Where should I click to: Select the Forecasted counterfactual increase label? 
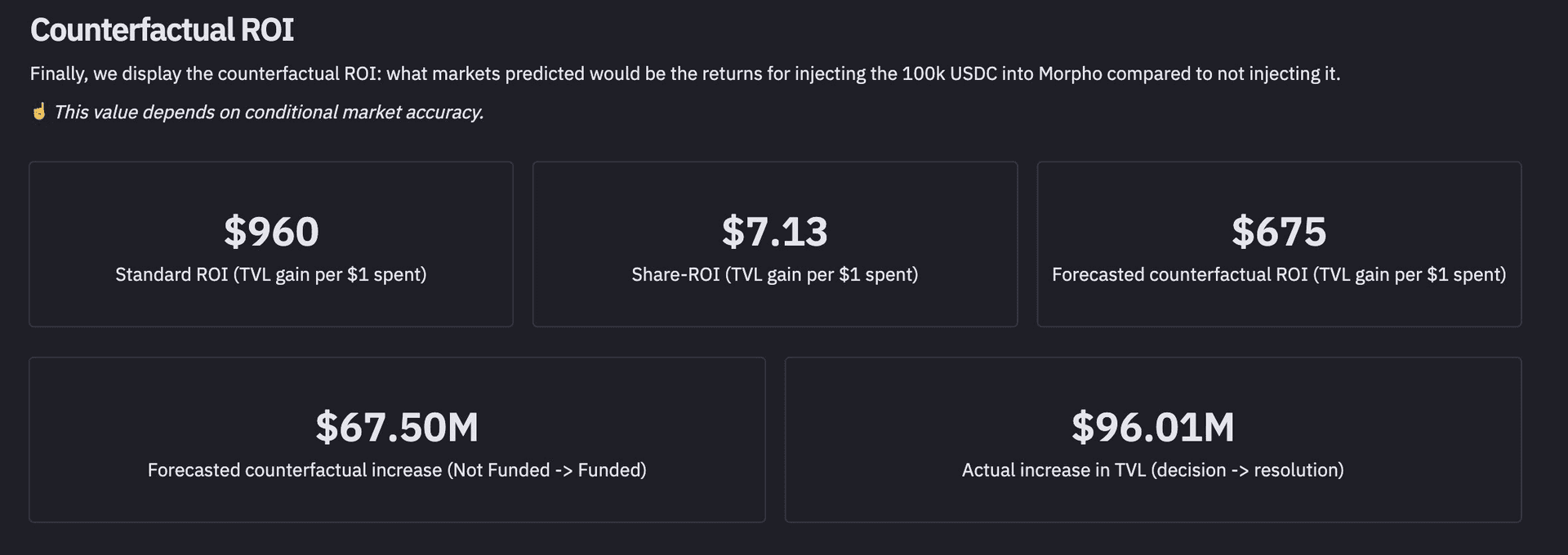397,470
